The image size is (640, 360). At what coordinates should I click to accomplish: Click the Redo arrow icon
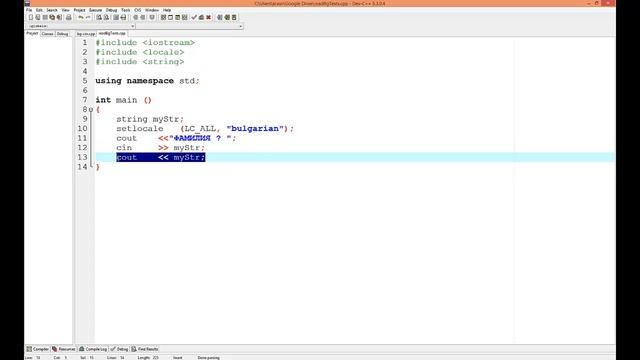pos(88,17)
